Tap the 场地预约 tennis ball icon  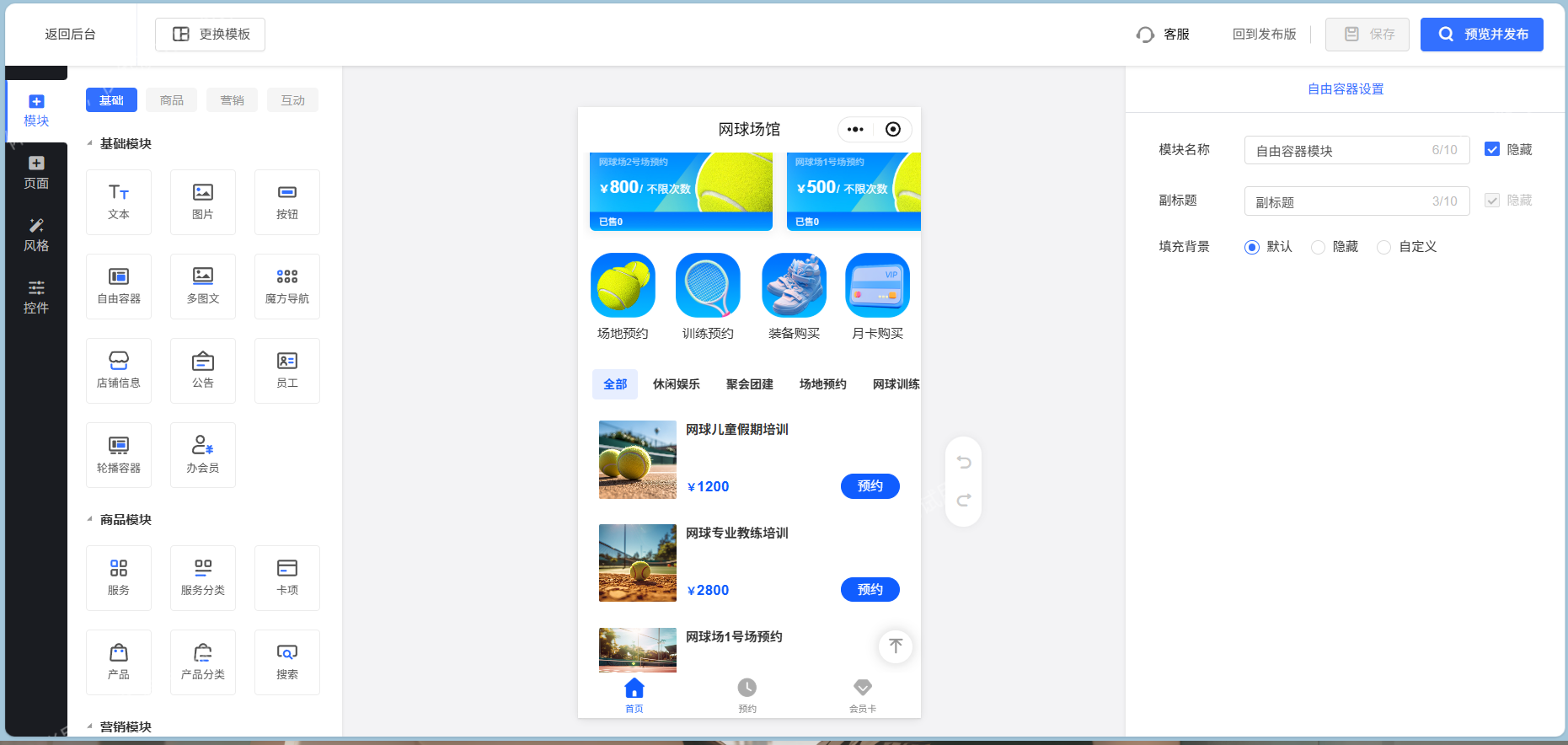pos(623,285)
